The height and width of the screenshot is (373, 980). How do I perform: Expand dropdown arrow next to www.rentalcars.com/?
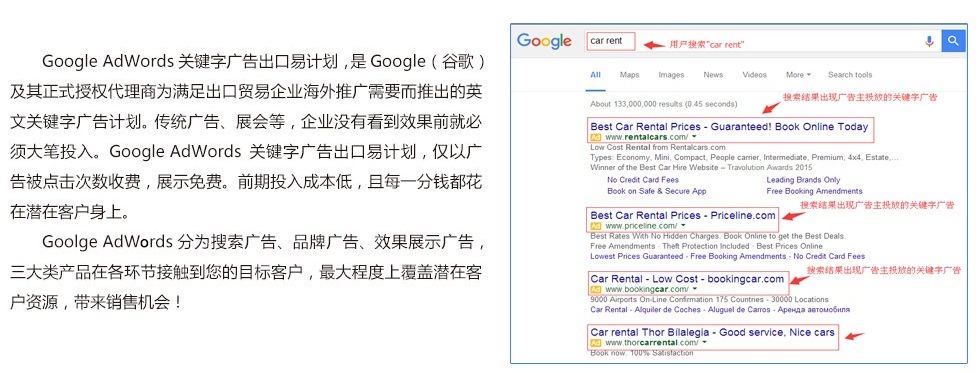[x=694, y=137]
